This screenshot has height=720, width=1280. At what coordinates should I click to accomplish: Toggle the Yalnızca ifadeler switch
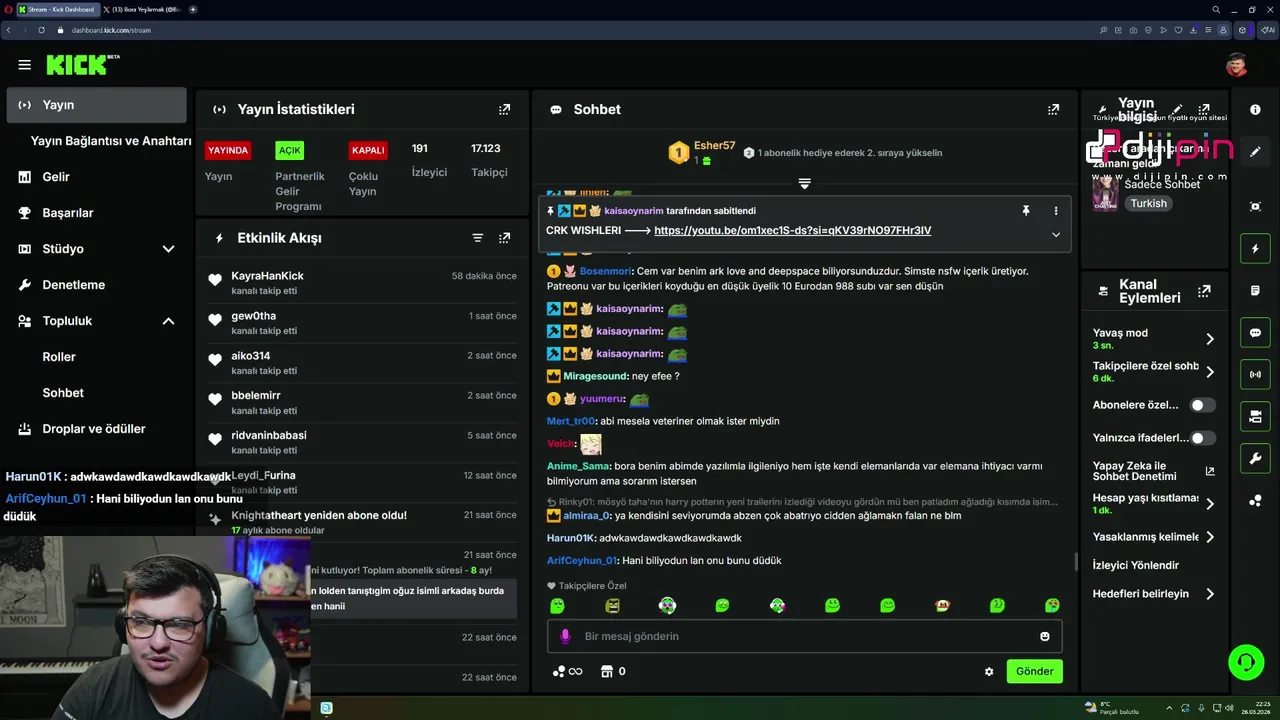click(1203, 438)
